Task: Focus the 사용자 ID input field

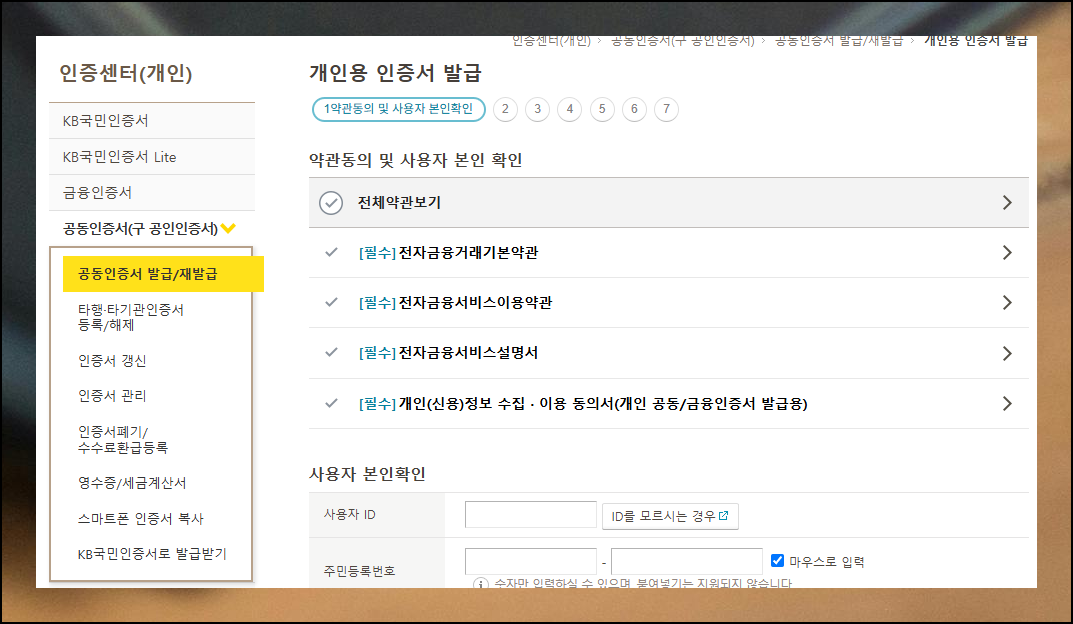Action: pyautogui.click(x=530, y=515)
